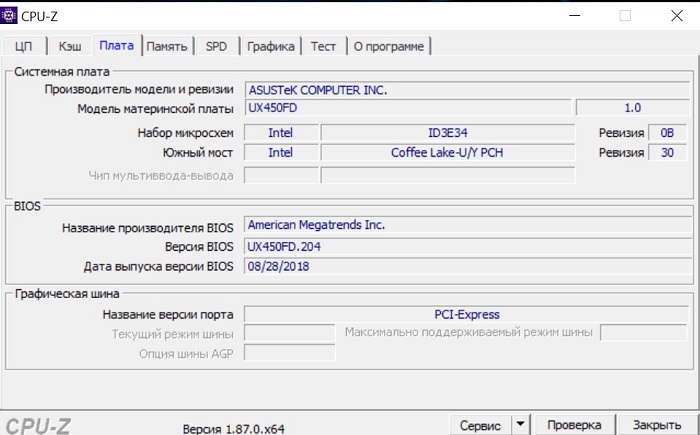Click the ASUSTeK COMPUTER INC. manufacturer field
Viewport: 700px width, 435px height.
(x=467, y=90)
